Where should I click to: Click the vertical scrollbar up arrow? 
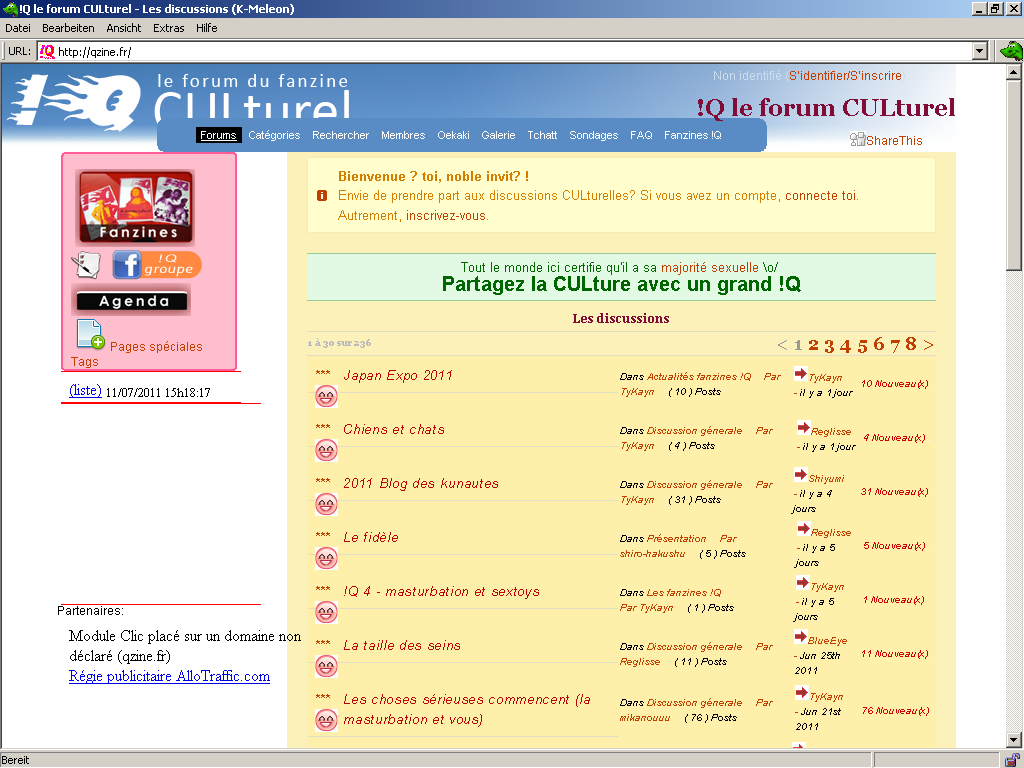(x=1014, y=71)
